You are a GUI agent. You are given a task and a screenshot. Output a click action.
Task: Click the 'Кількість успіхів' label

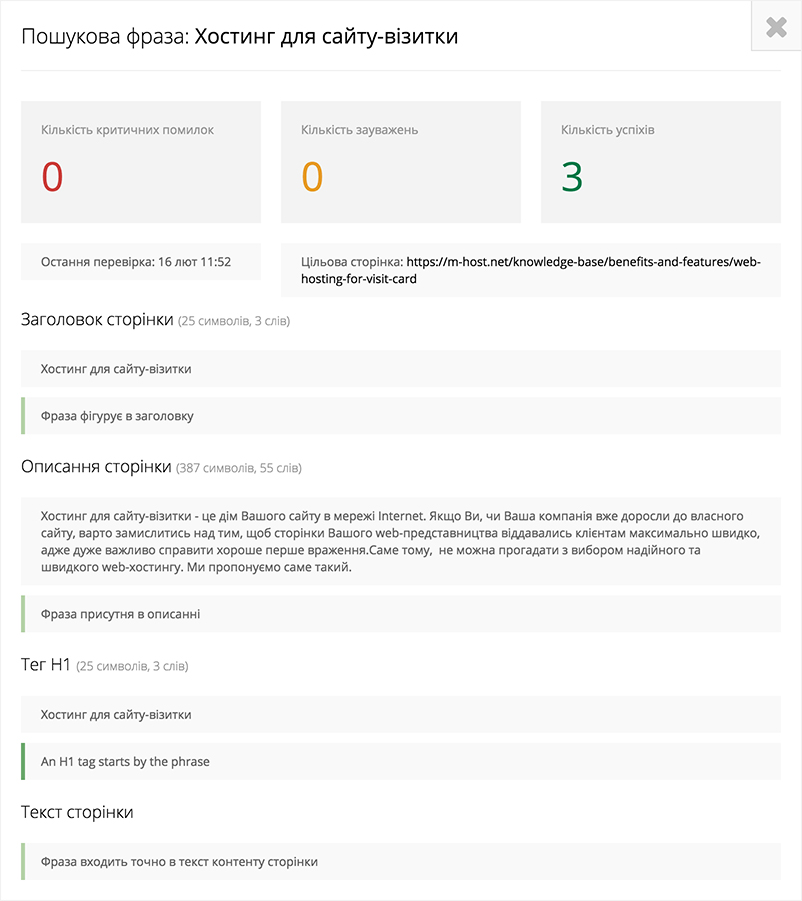(608, 130)
